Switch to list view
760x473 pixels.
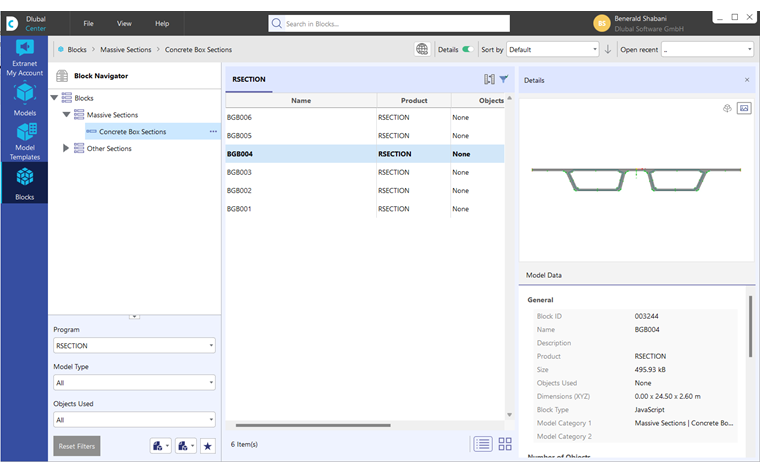(483, 444)
